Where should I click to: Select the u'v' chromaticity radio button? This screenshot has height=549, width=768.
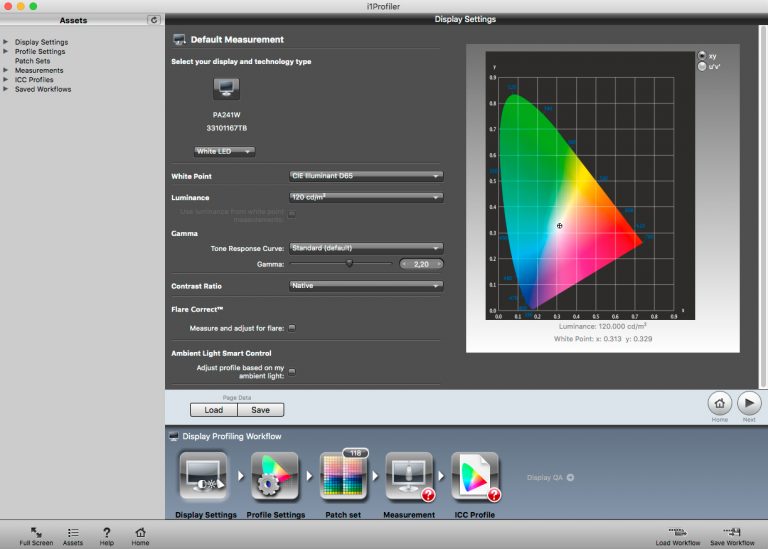(x=702, y=67)
